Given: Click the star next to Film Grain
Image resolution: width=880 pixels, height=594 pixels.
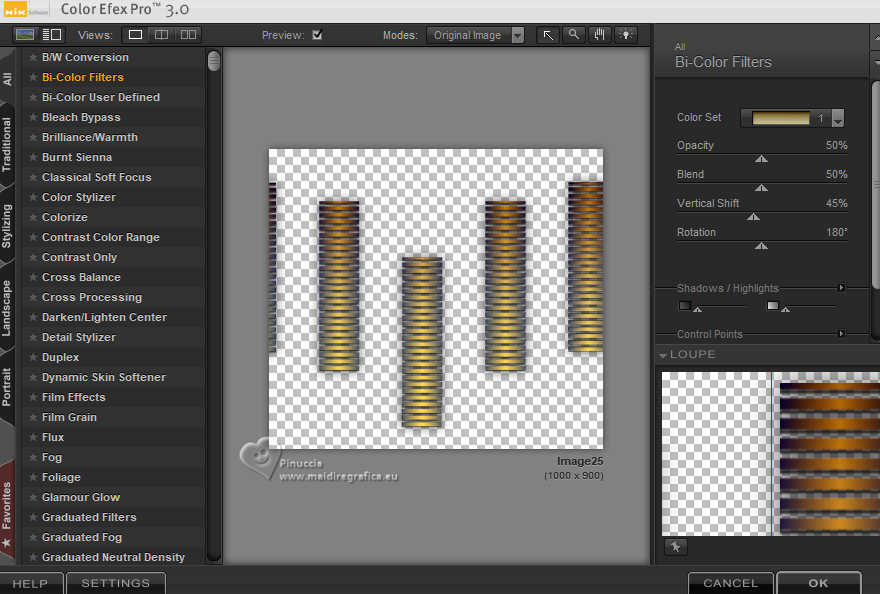Looking at the screenshot, I should tap(32, 417).
